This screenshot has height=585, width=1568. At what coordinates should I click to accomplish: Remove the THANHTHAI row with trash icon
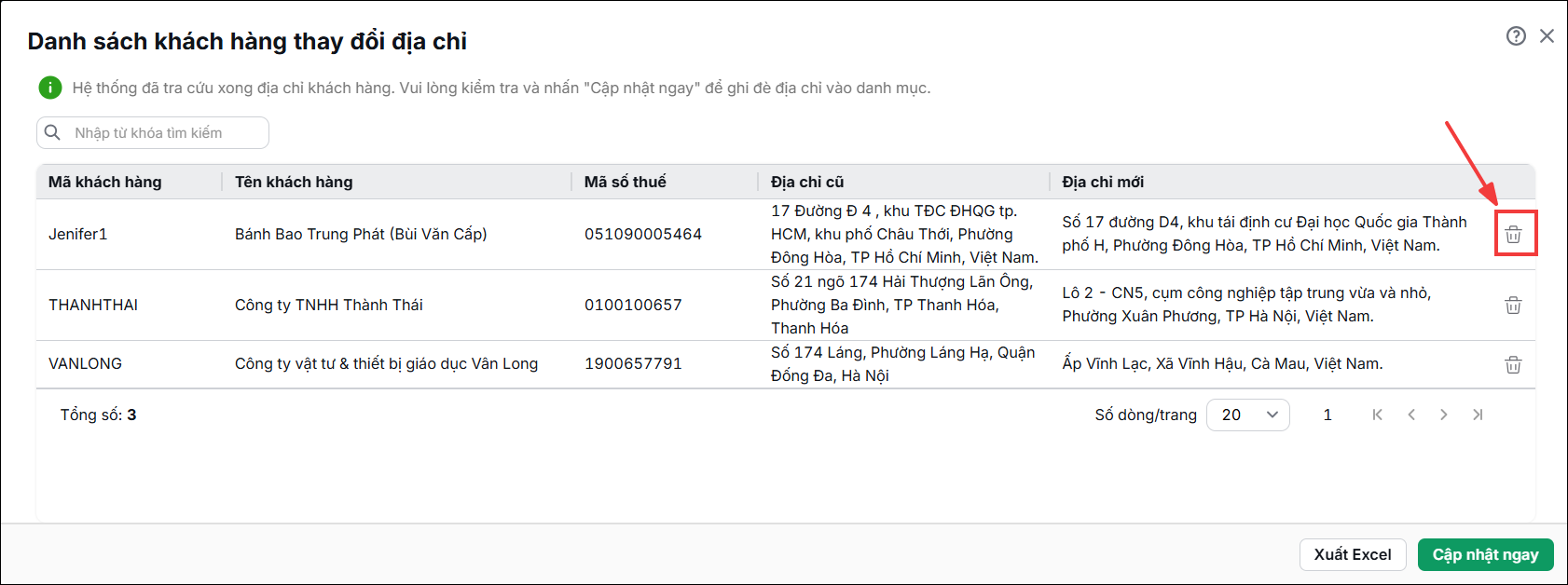(1513, 306)
